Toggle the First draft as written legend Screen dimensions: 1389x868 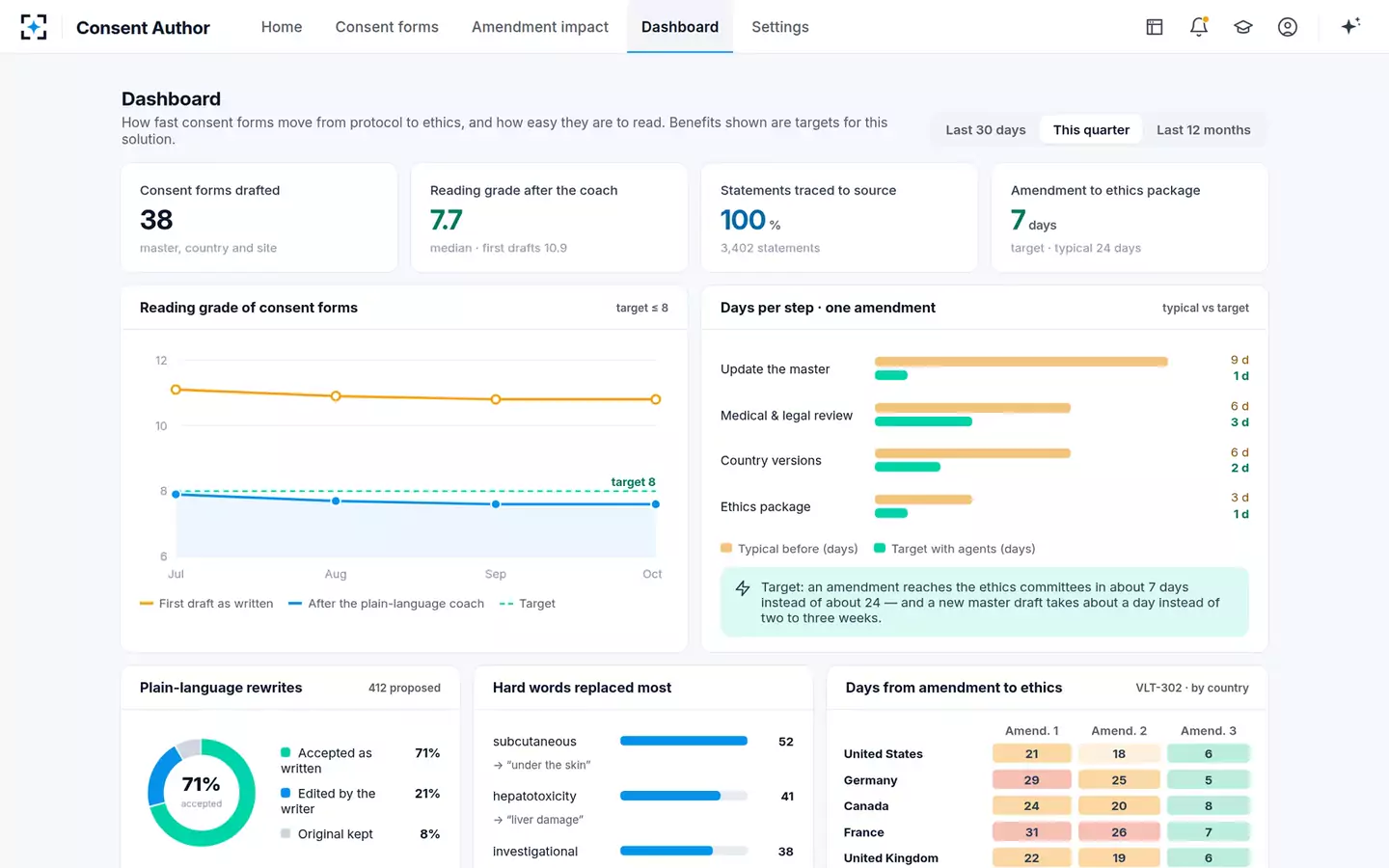click(x=206, y=604)
